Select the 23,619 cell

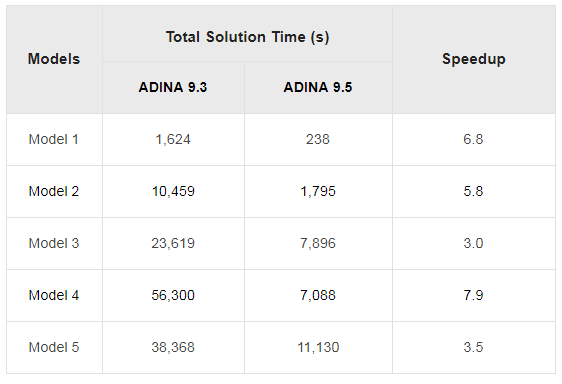tap(173, 243)
